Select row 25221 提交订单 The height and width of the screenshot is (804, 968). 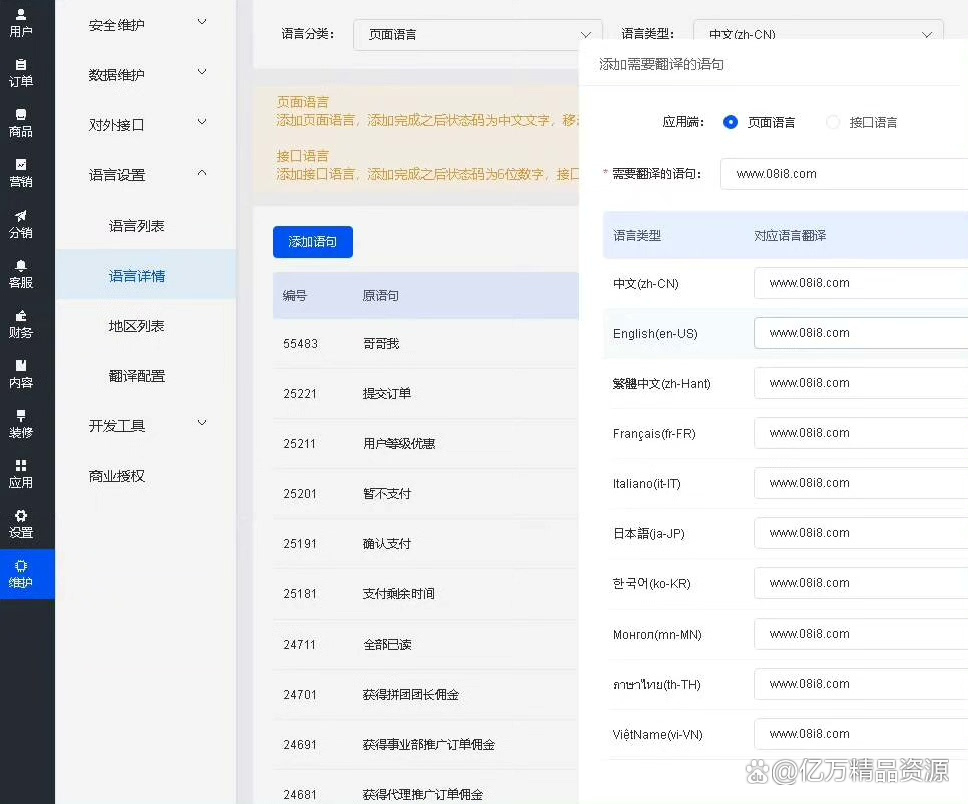coord(426,393)
